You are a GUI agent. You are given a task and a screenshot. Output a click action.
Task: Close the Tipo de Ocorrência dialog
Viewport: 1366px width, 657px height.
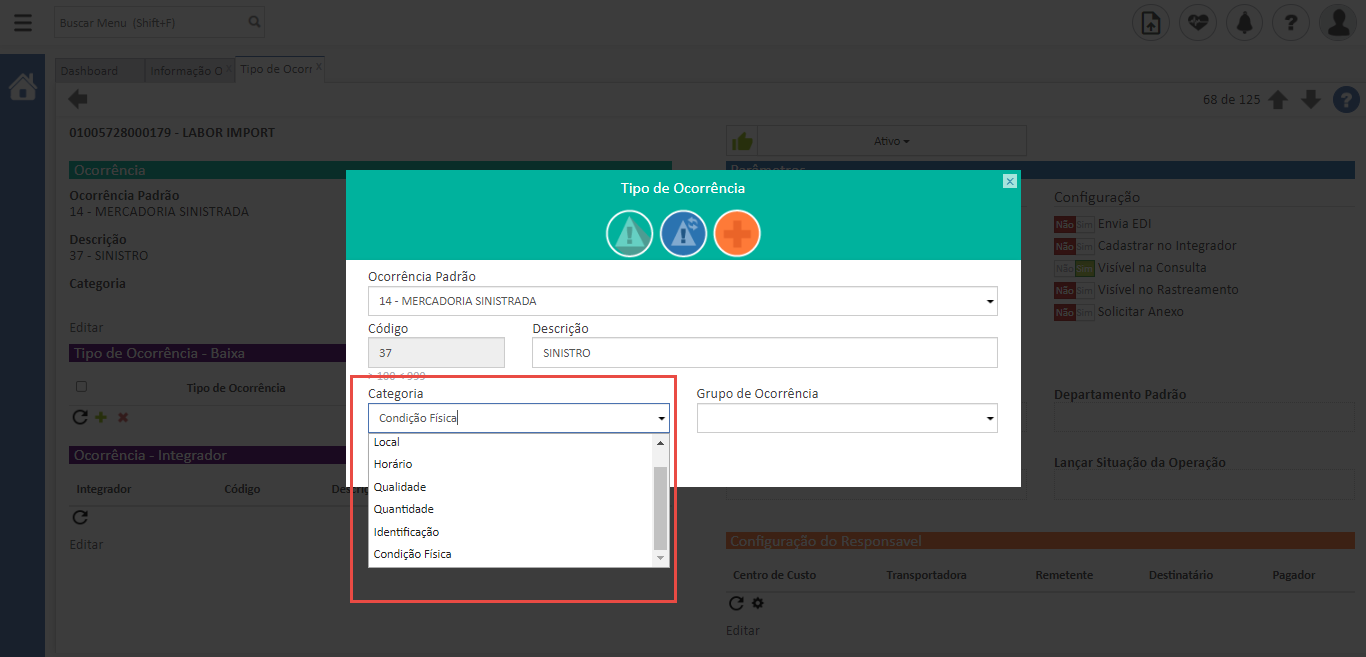pos(1010,181)
